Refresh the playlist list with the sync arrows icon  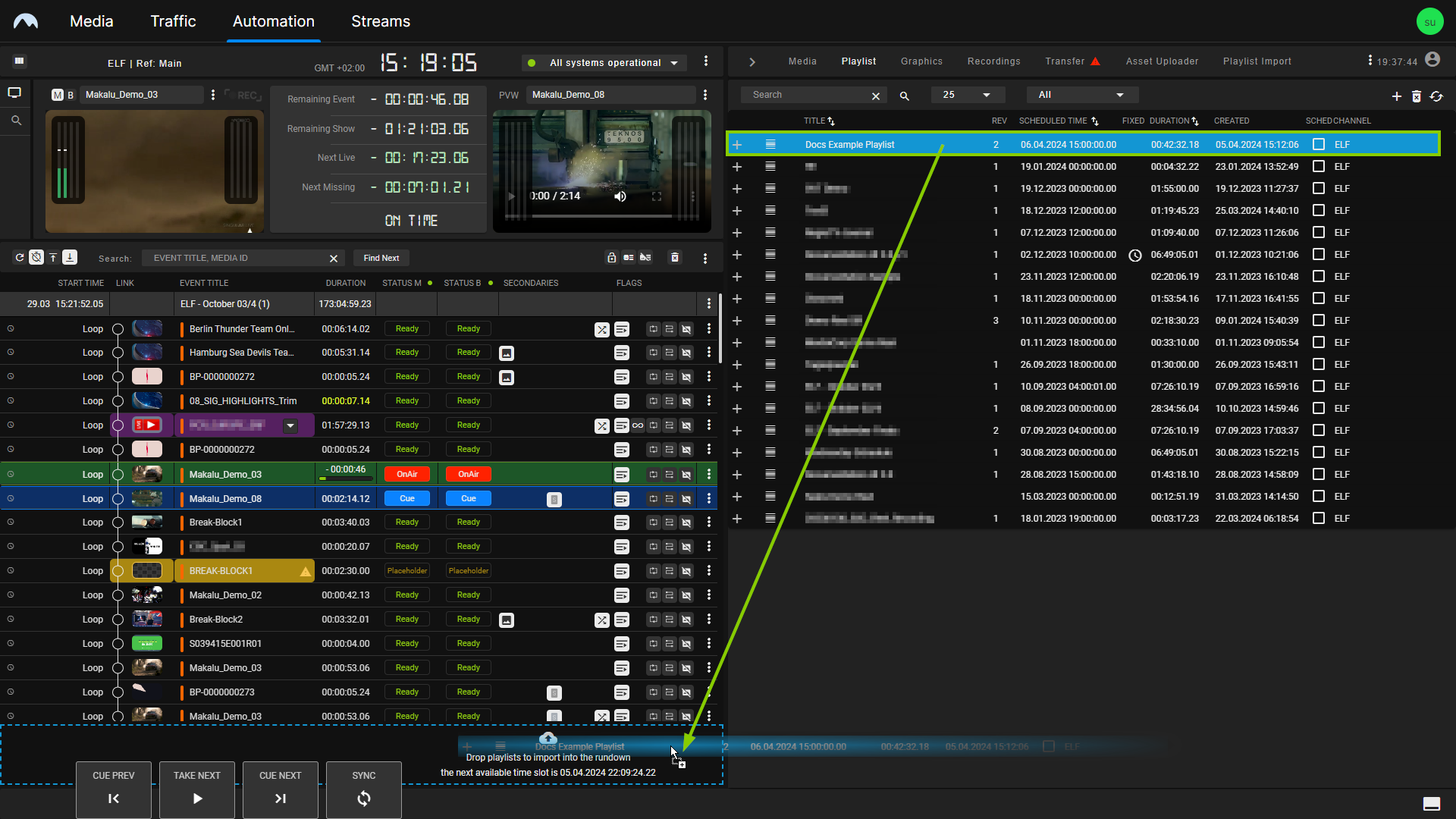[1436, 96]
